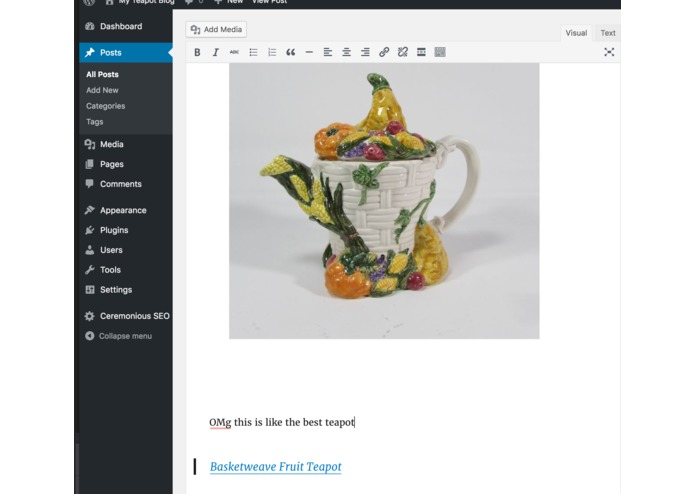Click the Posts pushpin icon

pos(90,53)
